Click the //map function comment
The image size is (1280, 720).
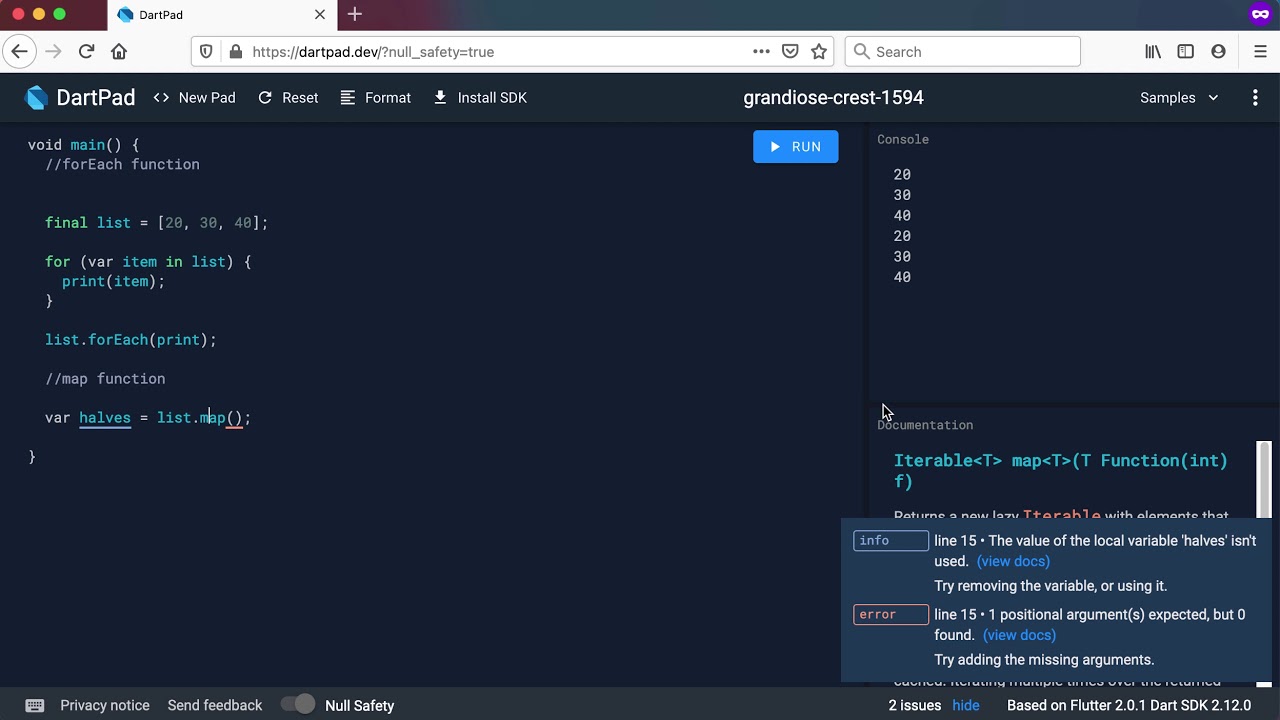click(x=105, y=379)
